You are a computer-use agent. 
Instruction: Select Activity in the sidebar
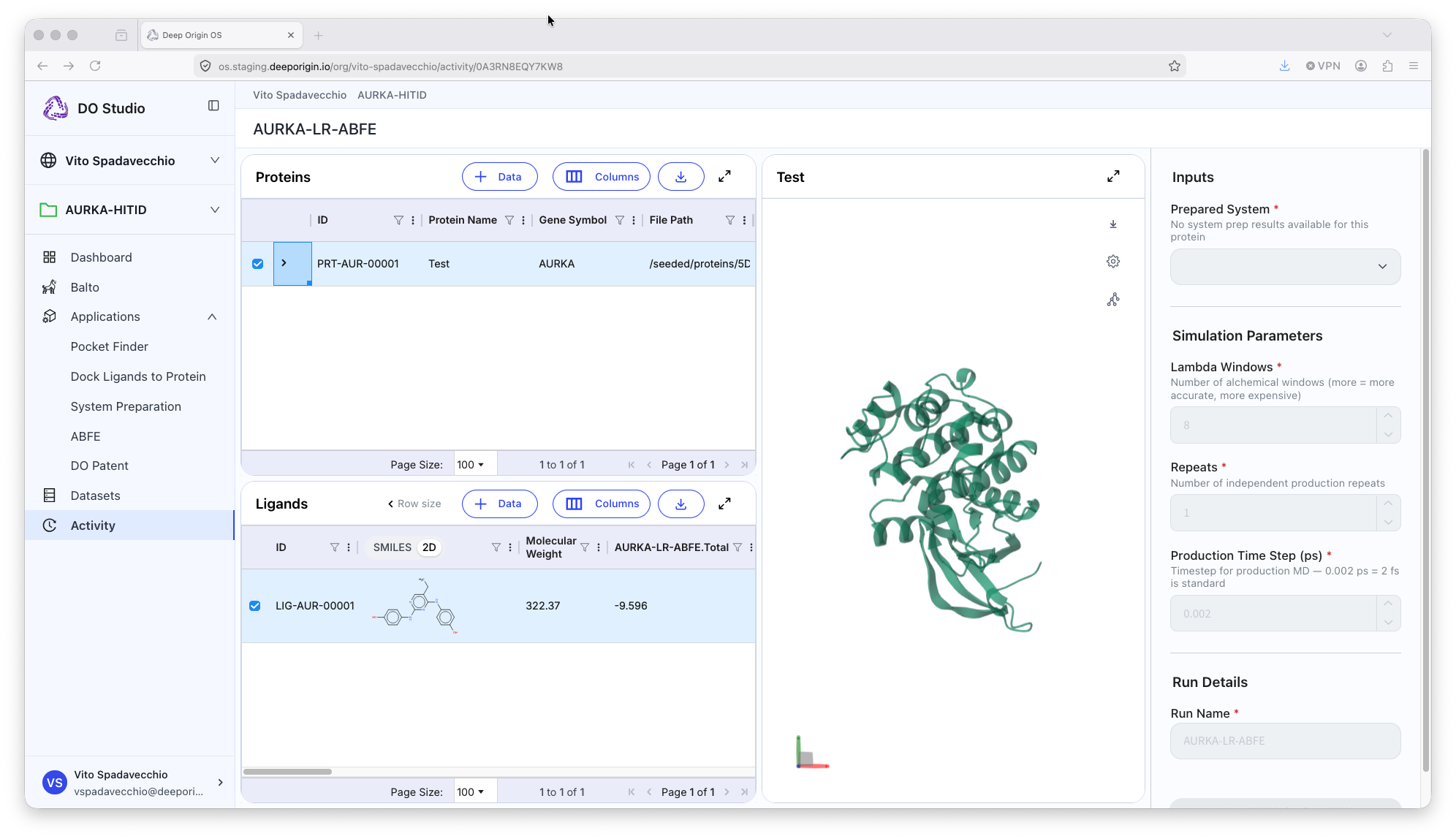tap(129, 525)
